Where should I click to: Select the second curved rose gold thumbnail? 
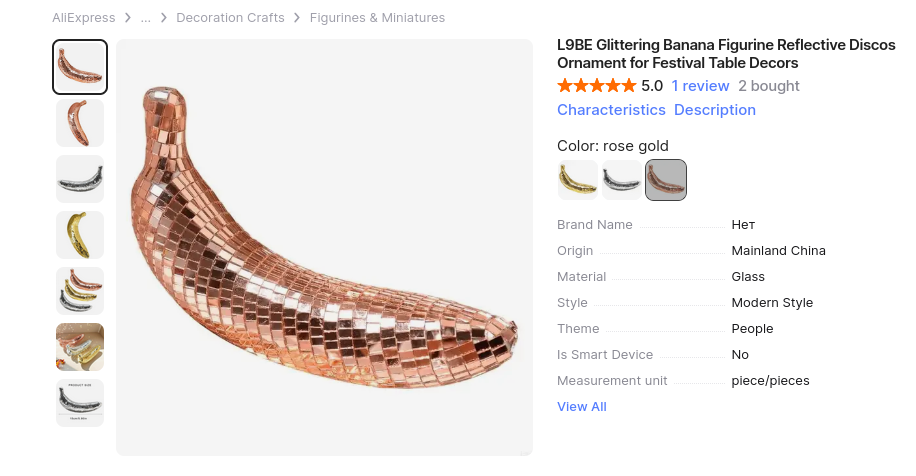click(x=80, y=123)
